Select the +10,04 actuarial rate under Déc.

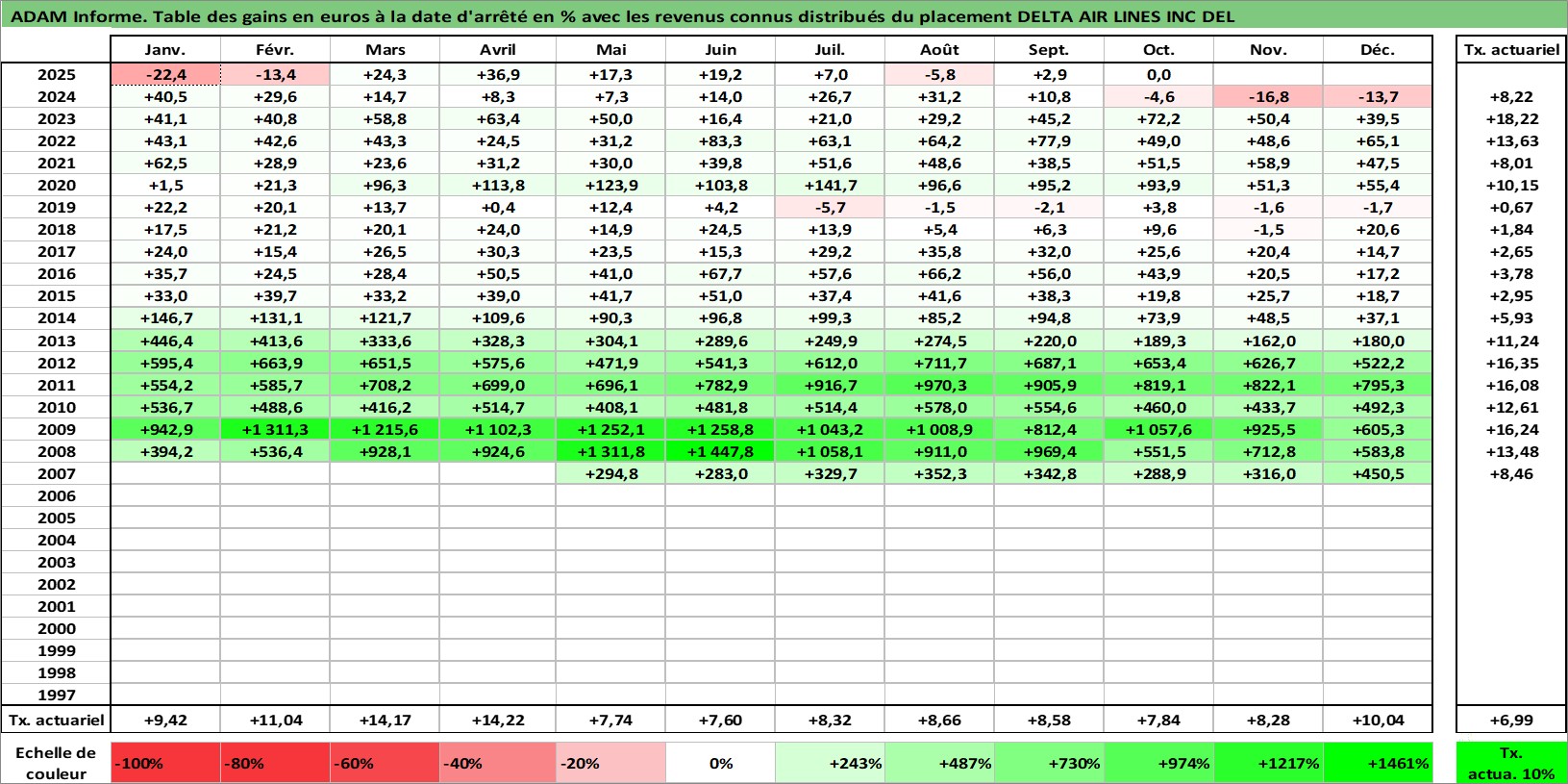[x=1378, y=721]
